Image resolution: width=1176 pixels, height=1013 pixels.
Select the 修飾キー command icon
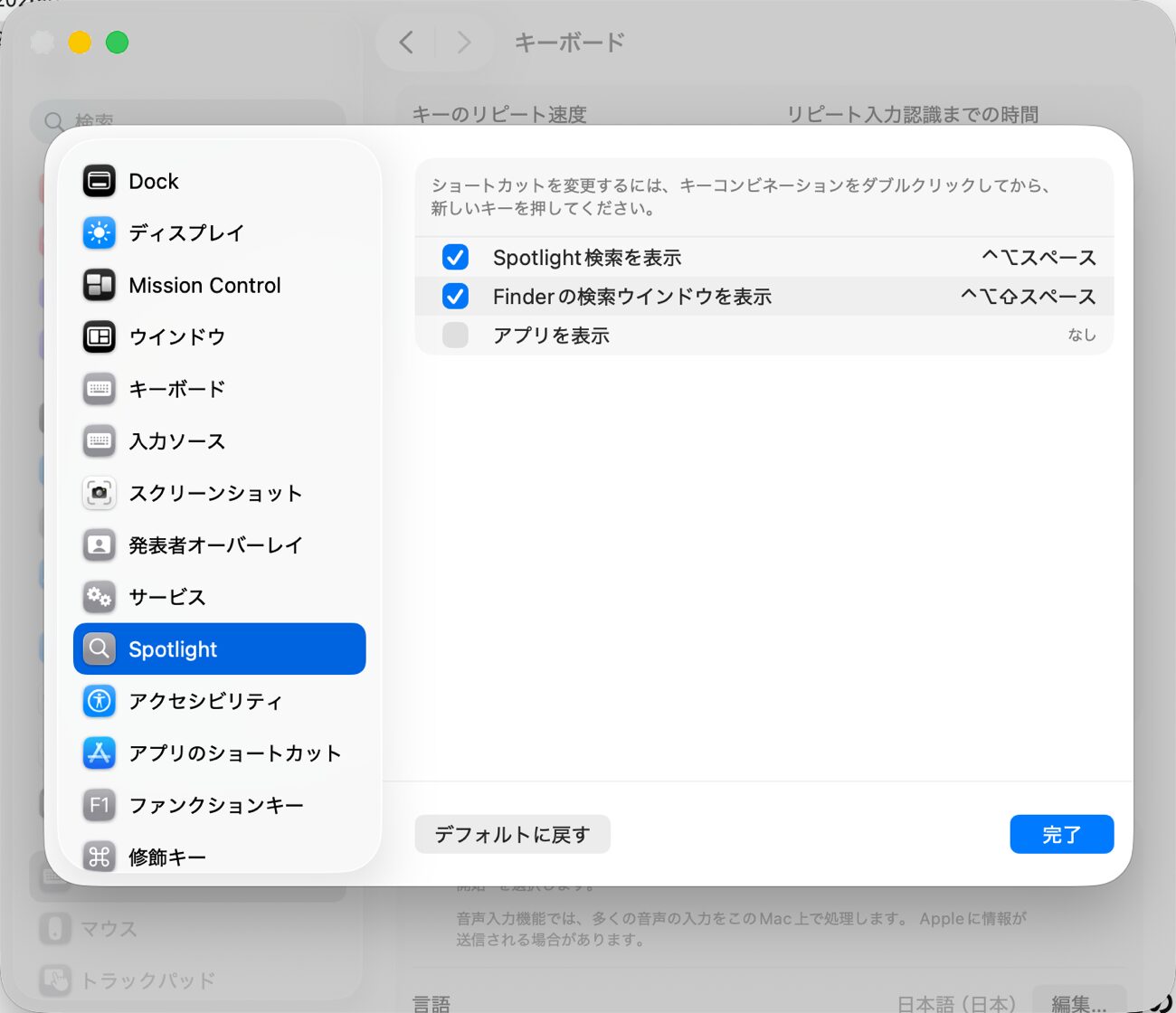click(100, 857)
